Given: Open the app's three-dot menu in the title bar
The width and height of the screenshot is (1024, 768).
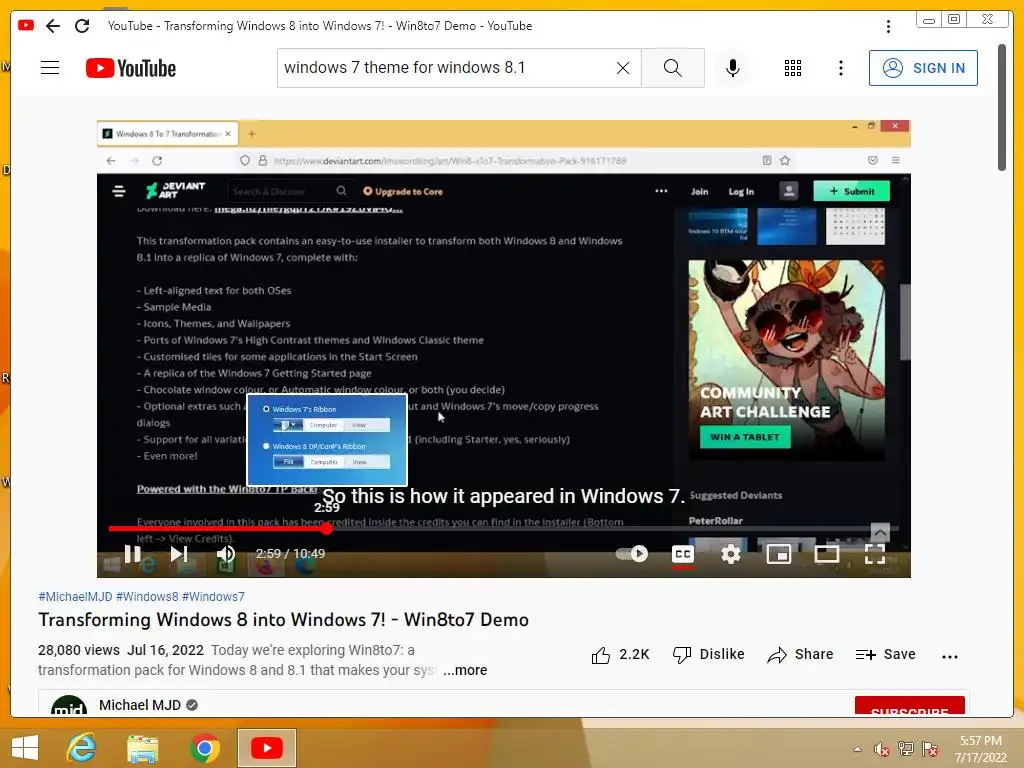Looking at the screenshot, I should (888, 26).
